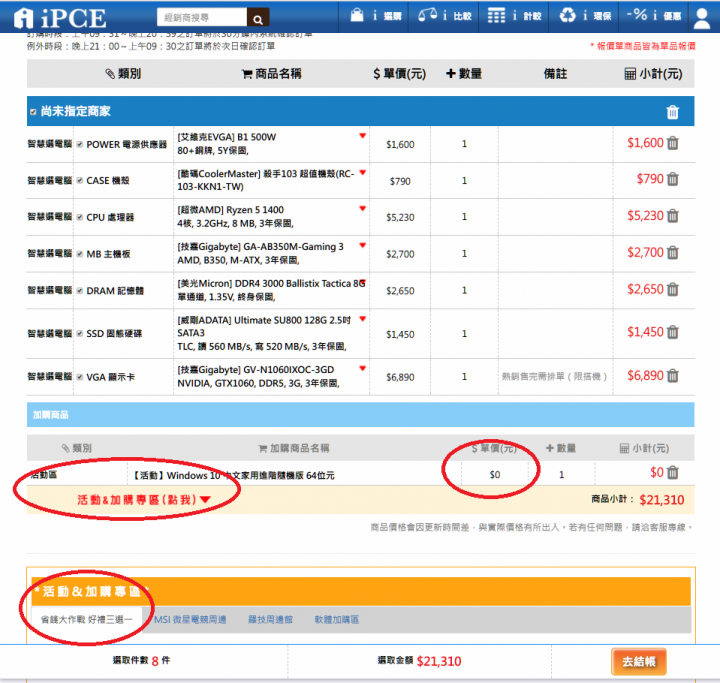Open the percent 優惠 discount menu
The image size is (720, 683).
click(653, 16)
